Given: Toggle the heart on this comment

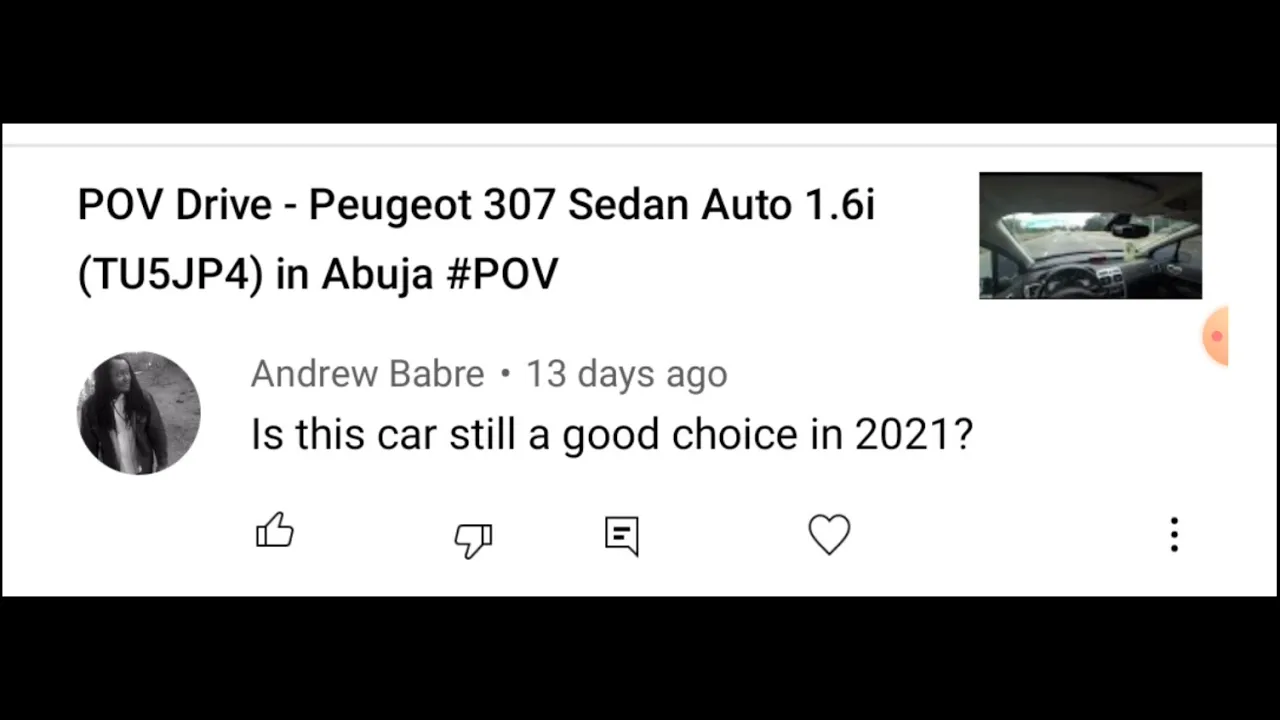Looking at the screenshot, I should point(829,535).
